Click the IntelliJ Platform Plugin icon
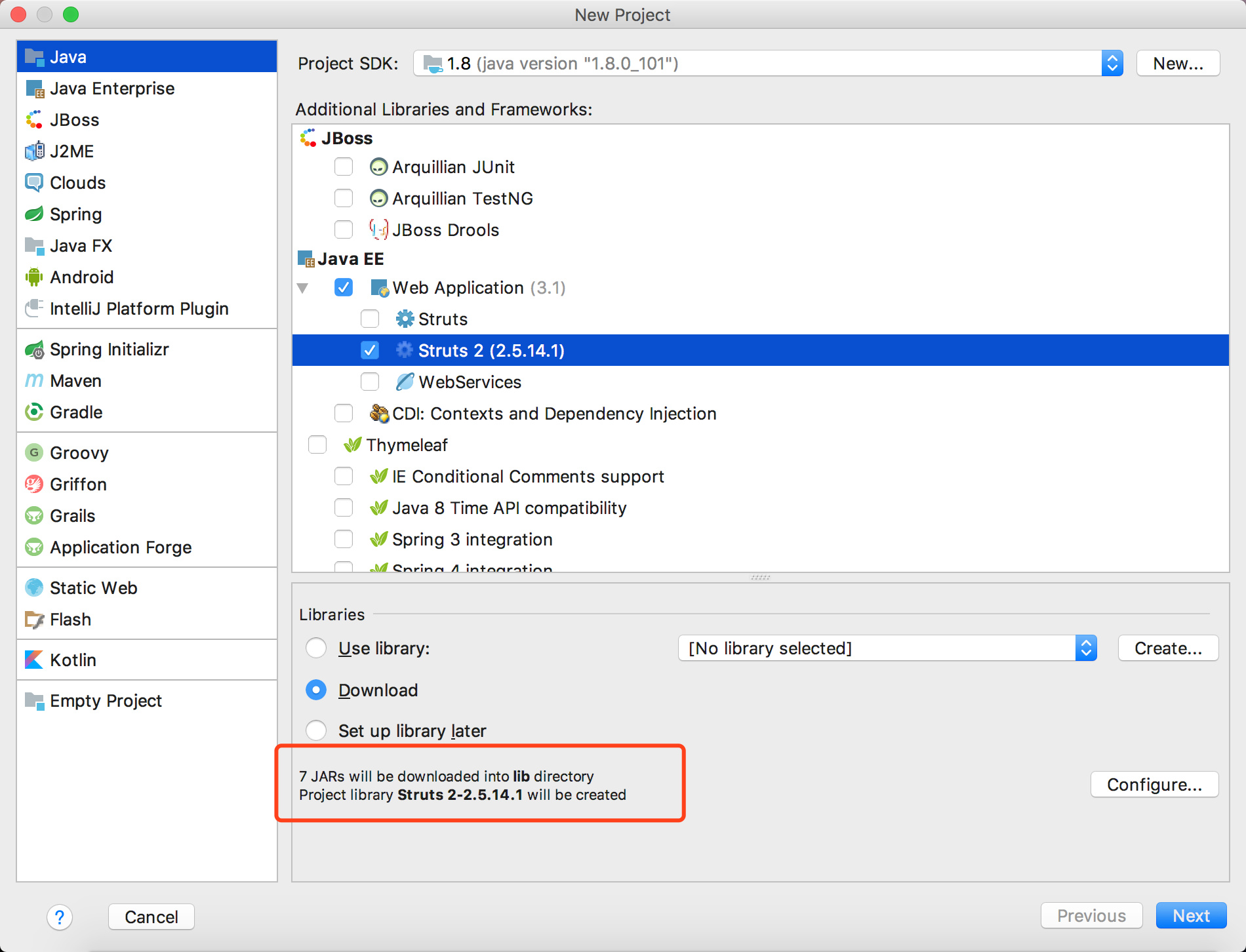Image resolution: width=1246 pixels, height=952 pixels. tap(34, 309)
